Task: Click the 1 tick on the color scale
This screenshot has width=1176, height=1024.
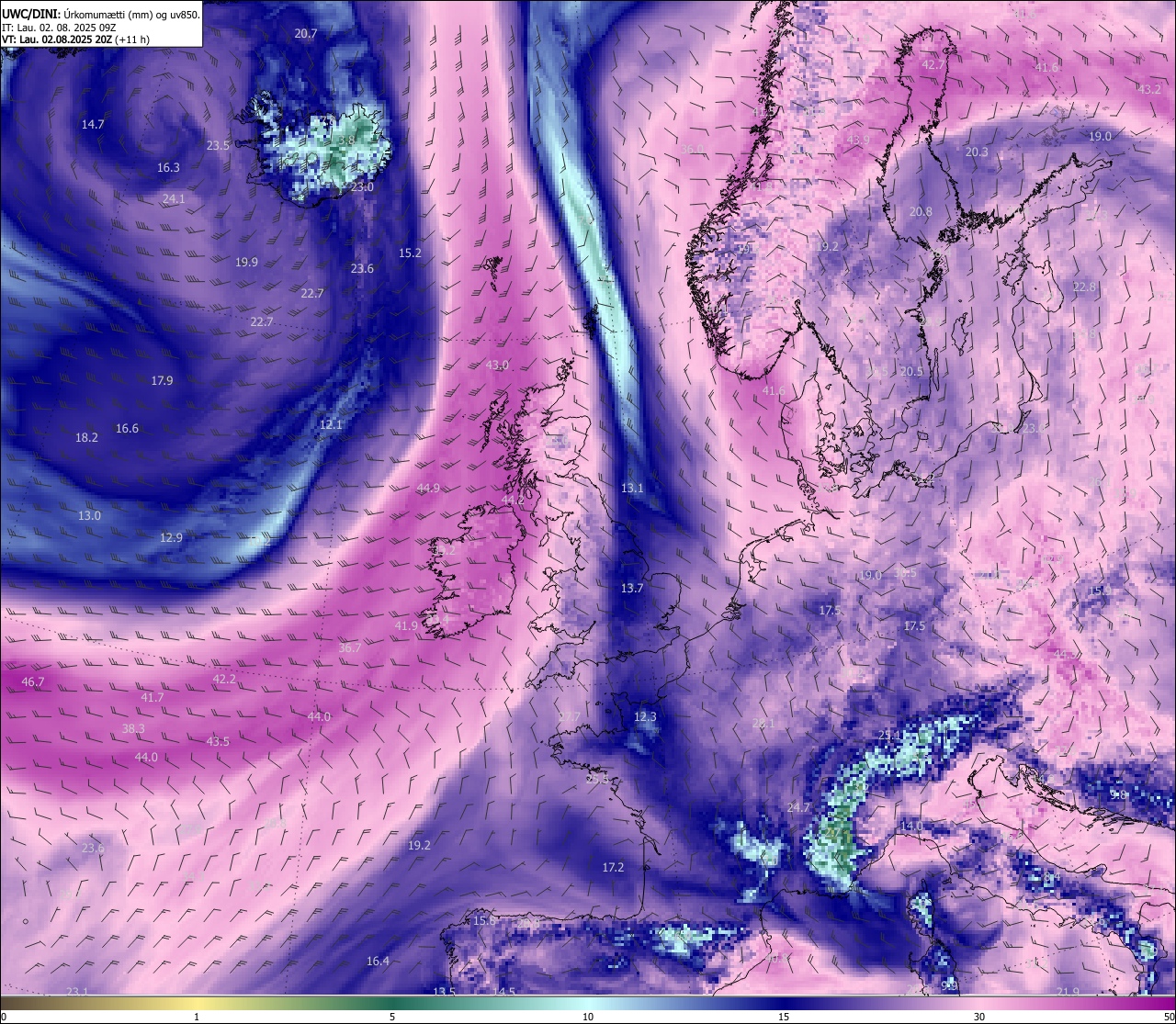Action: pyautogui.click(x=197, y=1017)
